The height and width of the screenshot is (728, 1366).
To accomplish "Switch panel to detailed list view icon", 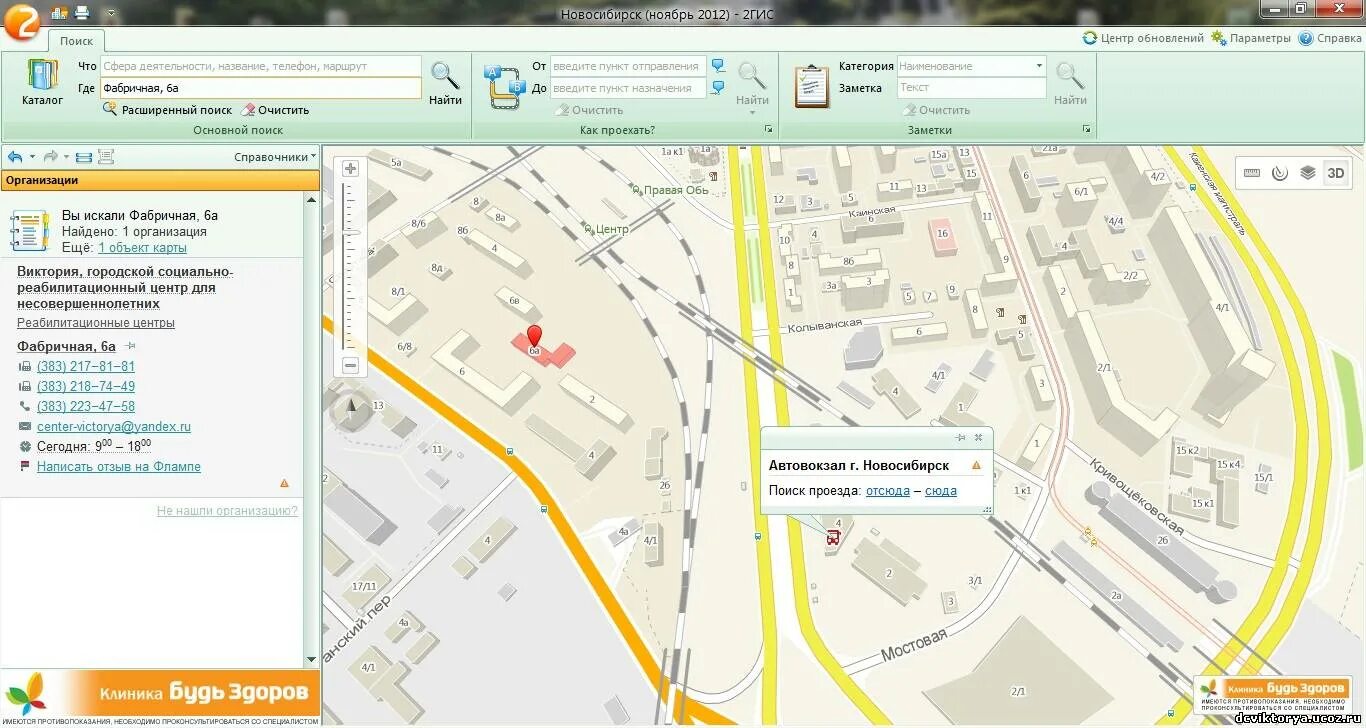I will [106, 157].
